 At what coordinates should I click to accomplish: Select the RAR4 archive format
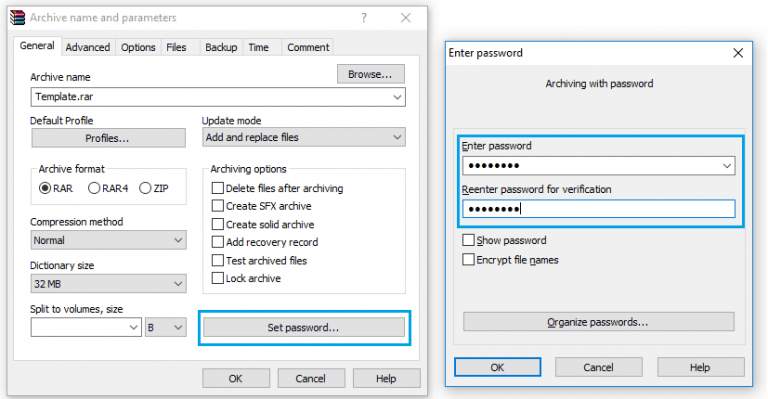point(108,188)
